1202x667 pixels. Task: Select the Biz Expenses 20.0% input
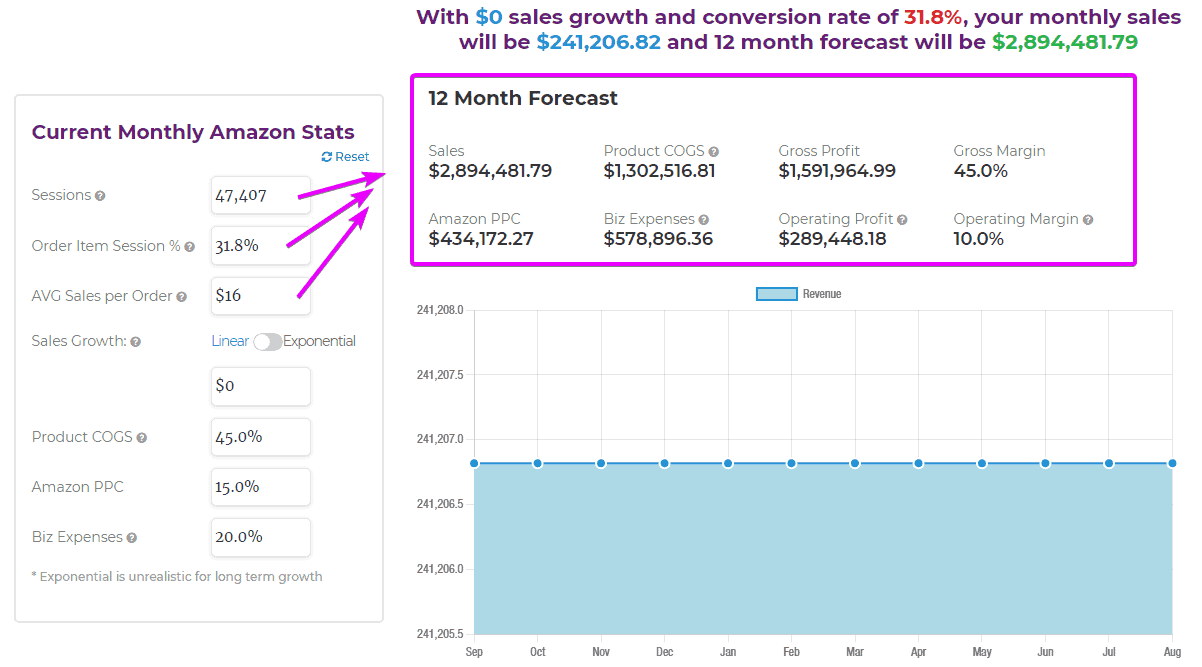point(260,537)
